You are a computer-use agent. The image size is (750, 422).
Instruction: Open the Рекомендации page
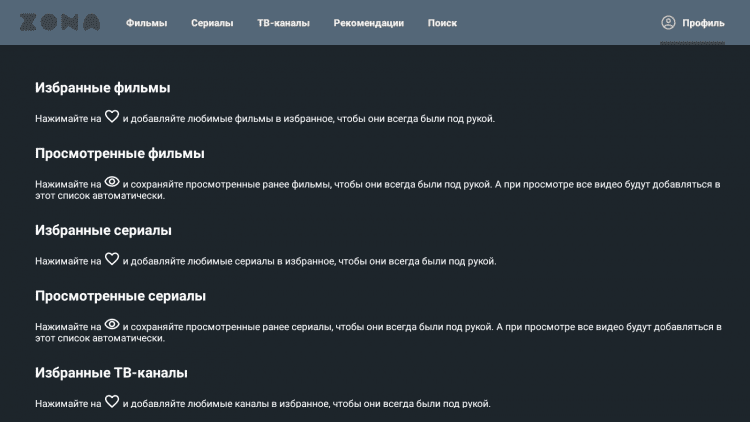369,23
